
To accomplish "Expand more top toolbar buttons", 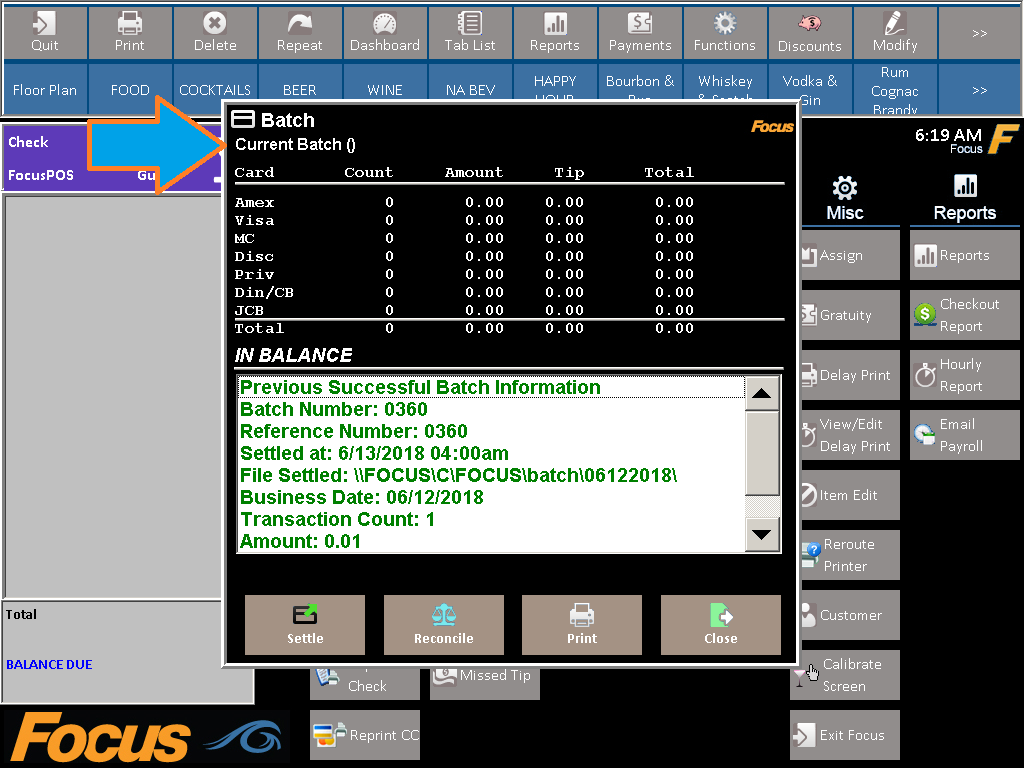I will click(980, 33).
